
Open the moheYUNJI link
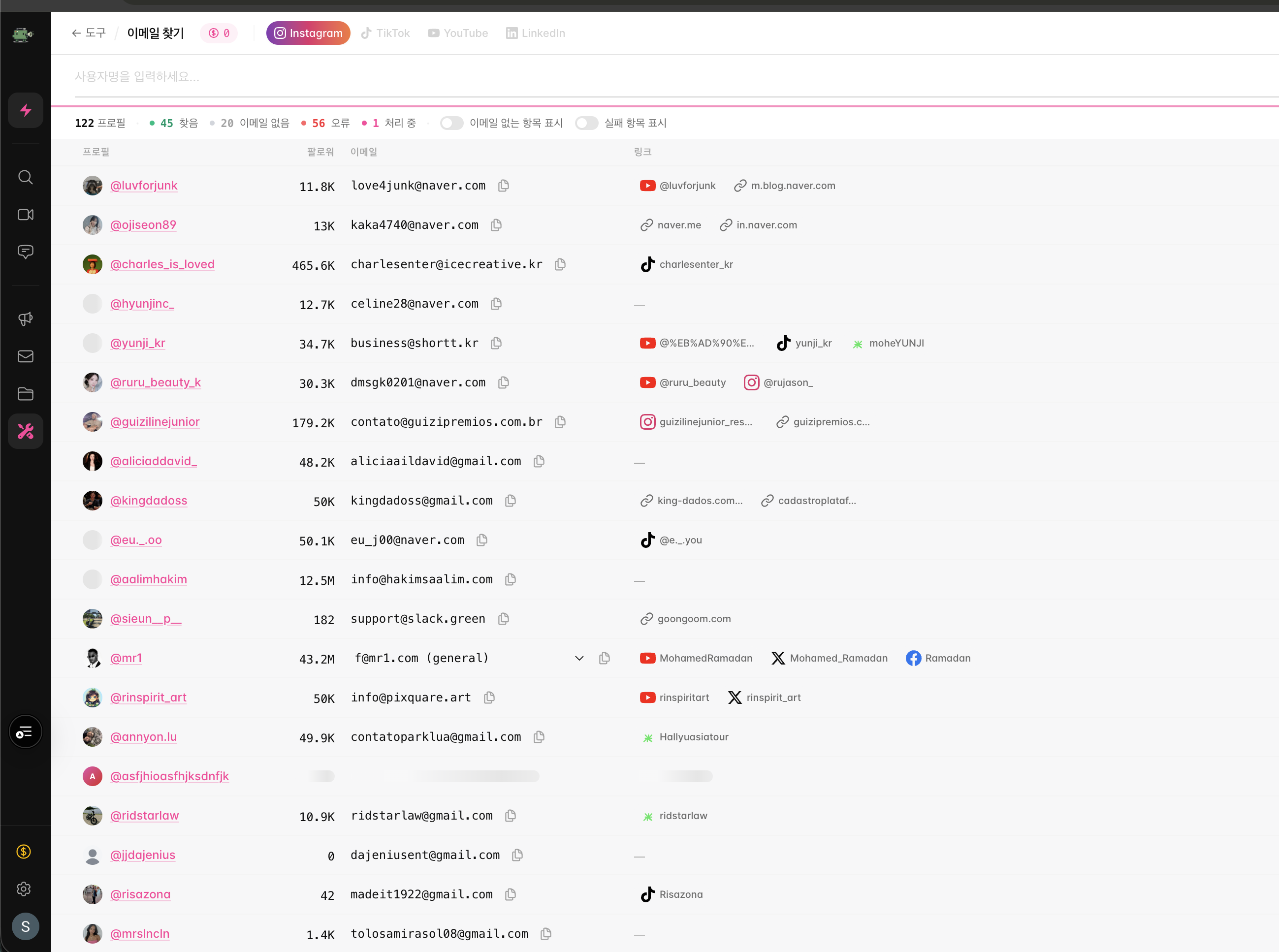(x=888, y=343)
